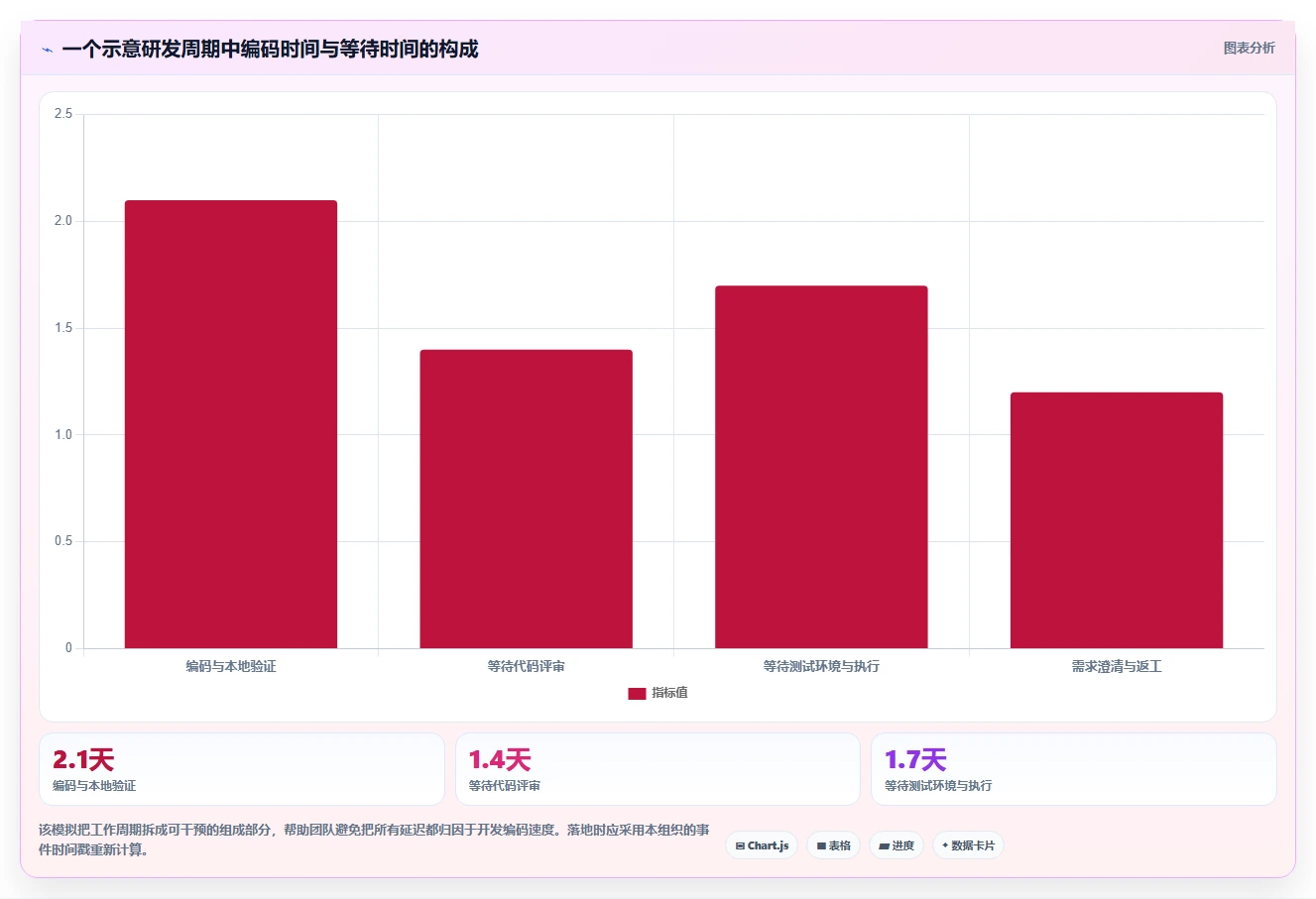This screenshot has width=1316, height=899.
Task: Click the 0.5 y-axis tick label
Action: click(63, 541)
